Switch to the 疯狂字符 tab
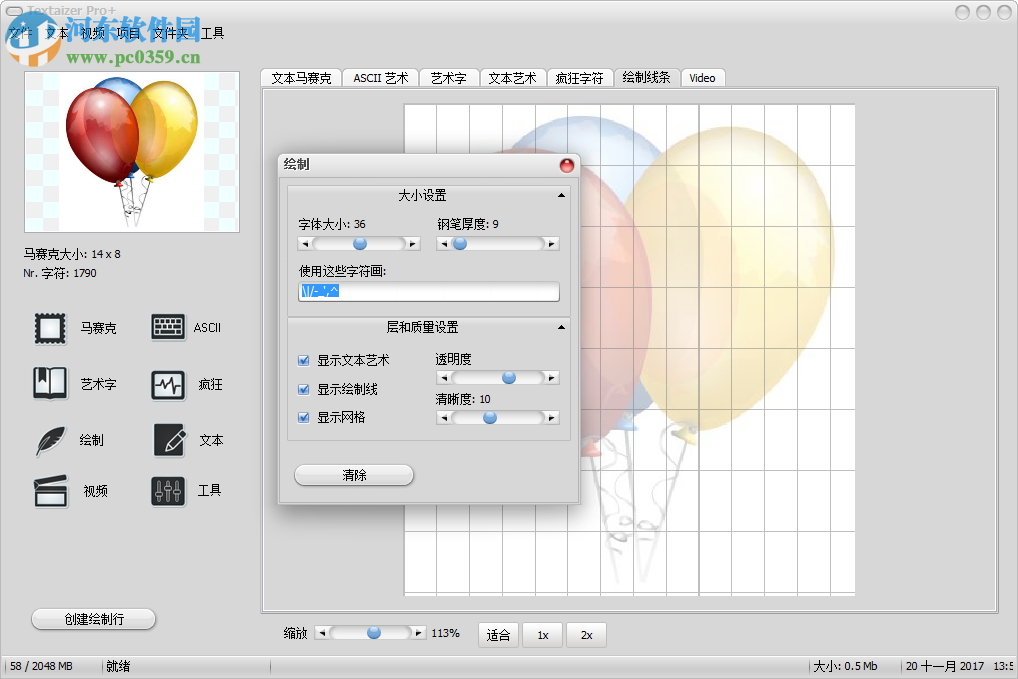 [x=580, y=77]
